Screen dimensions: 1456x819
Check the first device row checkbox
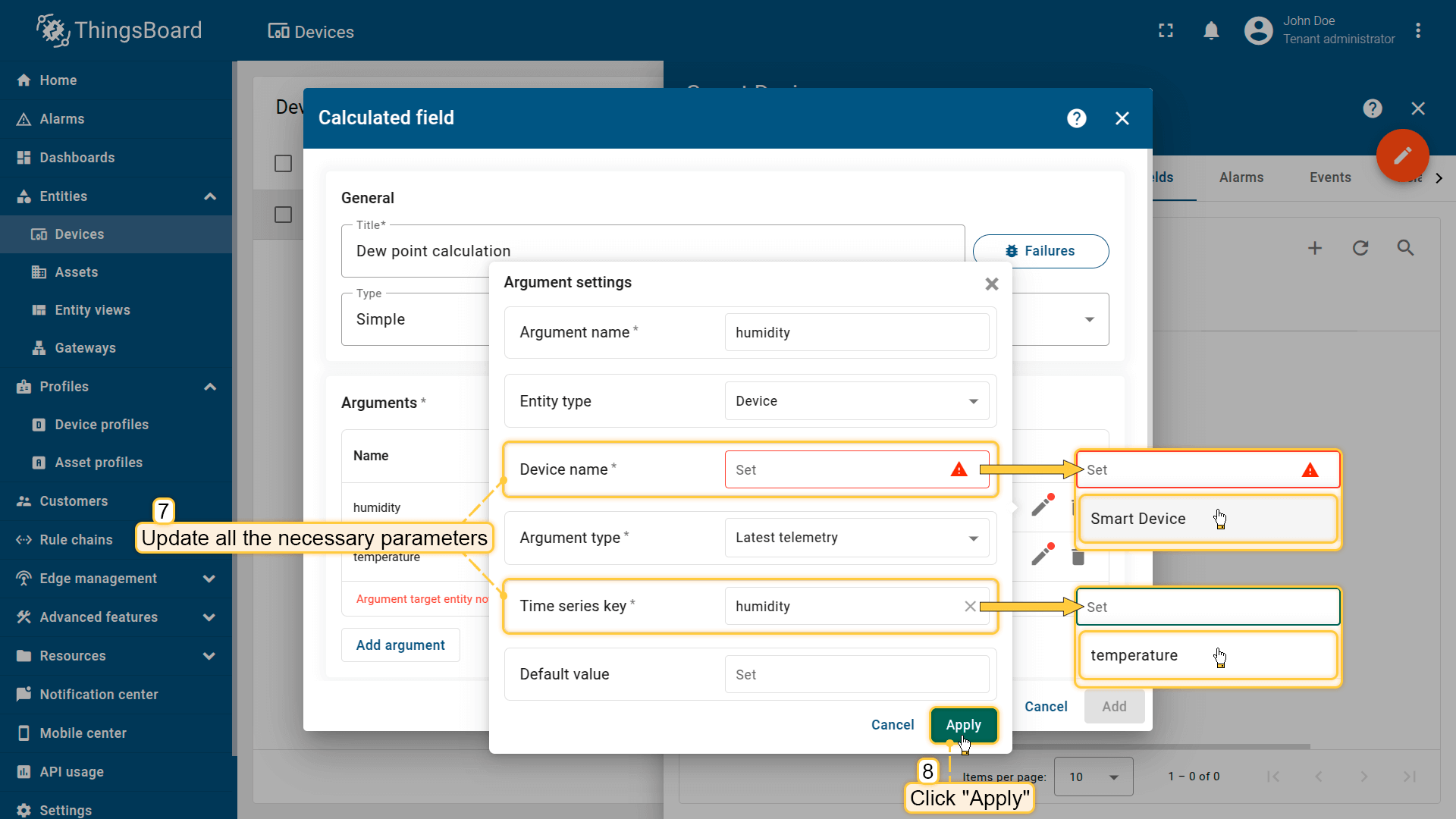pyautogui.click(x=283, y=215)
